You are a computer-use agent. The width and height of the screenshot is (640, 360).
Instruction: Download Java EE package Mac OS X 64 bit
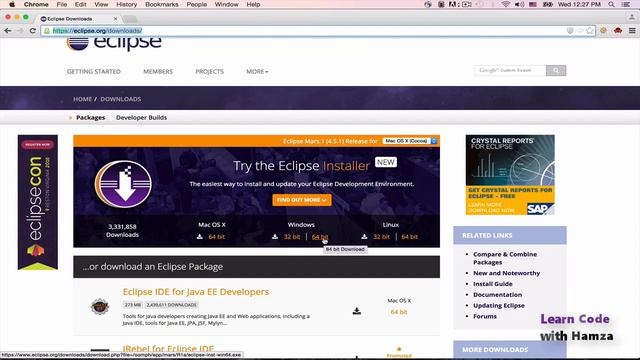[x=399, y=312]
